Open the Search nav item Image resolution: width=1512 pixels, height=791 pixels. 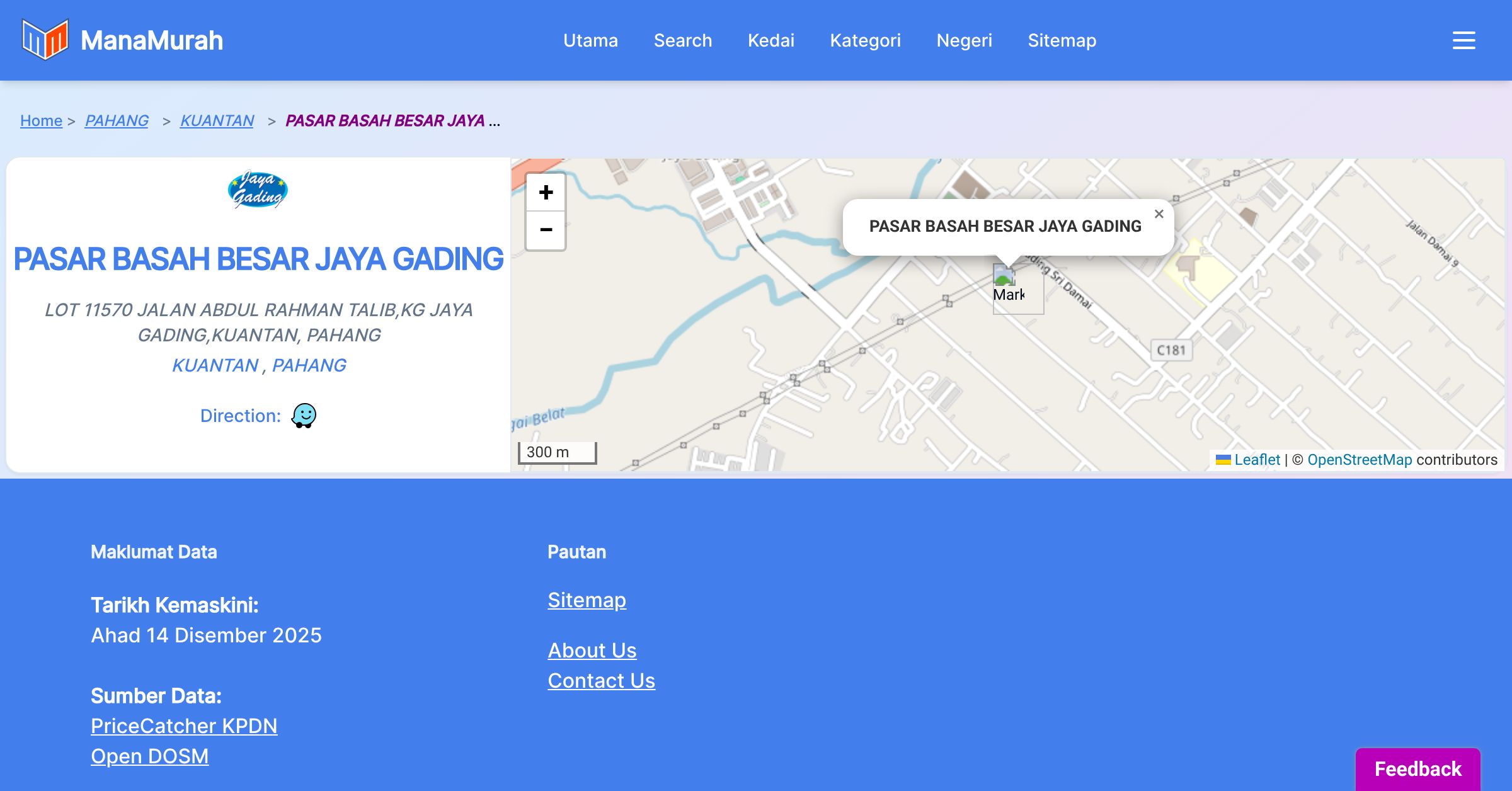point(682,40)
